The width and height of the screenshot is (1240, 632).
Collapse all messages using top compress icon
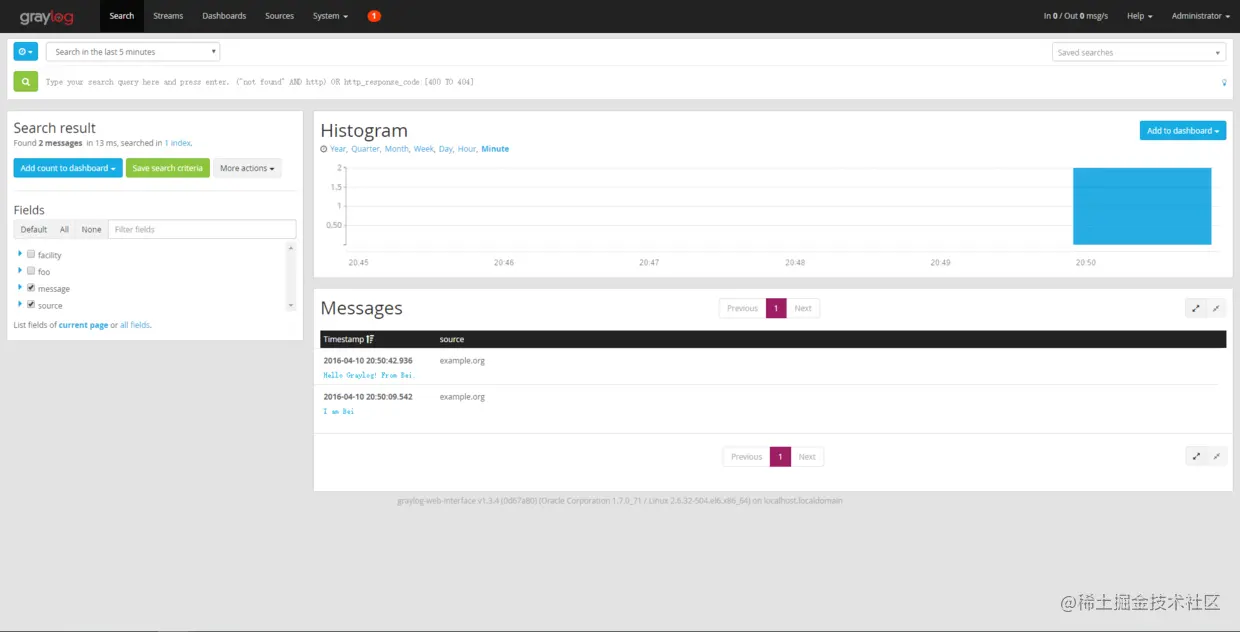tap(1216, 308)
